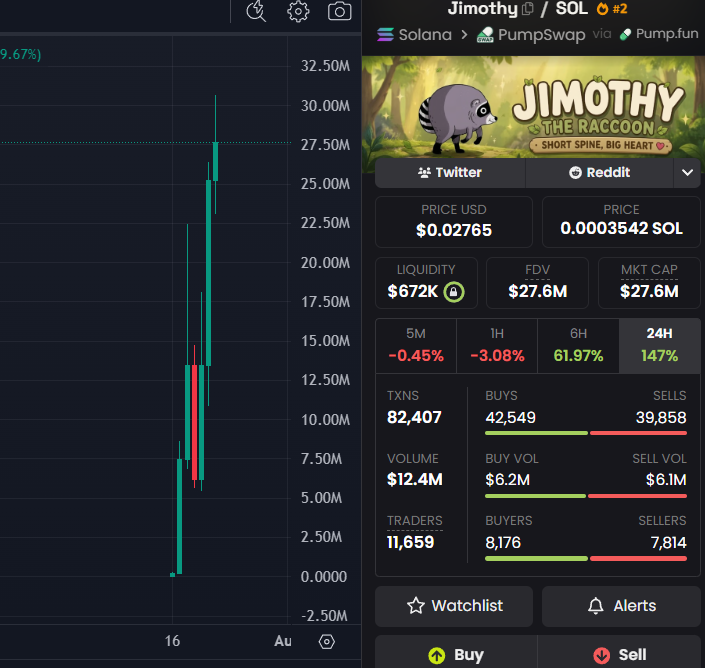Open the Alerts button
Screen dimensions: 705x668
(x=621, y=606)
